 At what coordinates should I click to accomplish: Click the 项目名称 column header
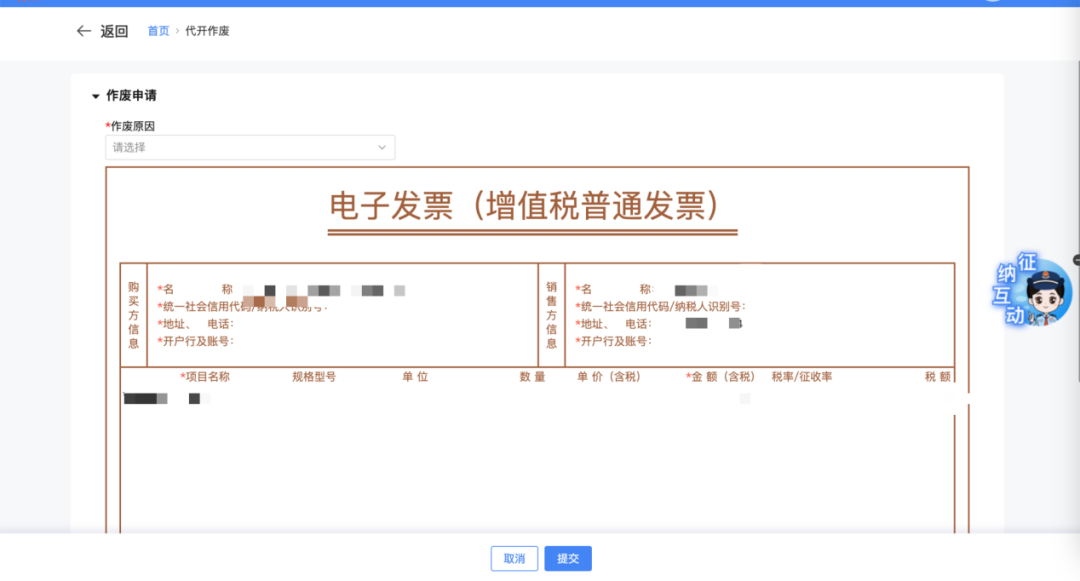click(x=205, y=377)
